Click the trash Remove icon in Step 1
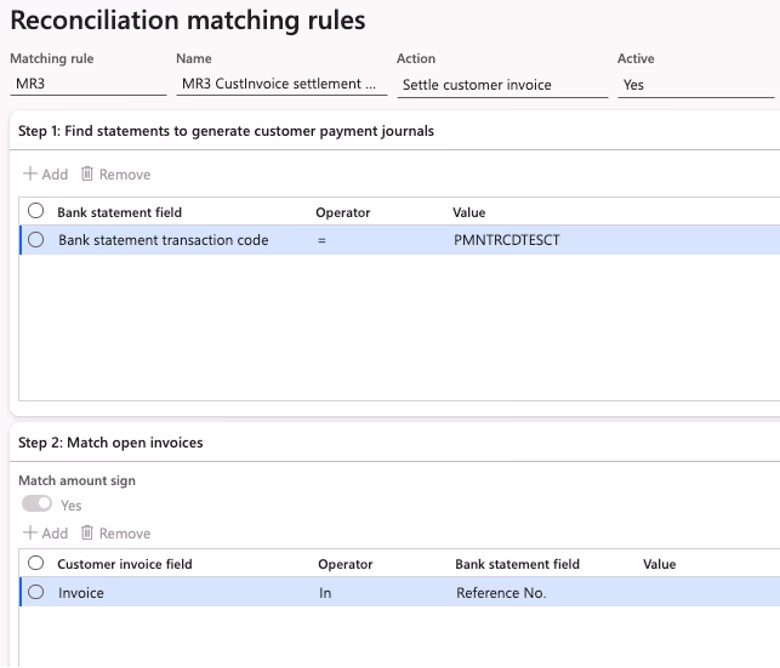The image size is (780, 668). point(87,174)
